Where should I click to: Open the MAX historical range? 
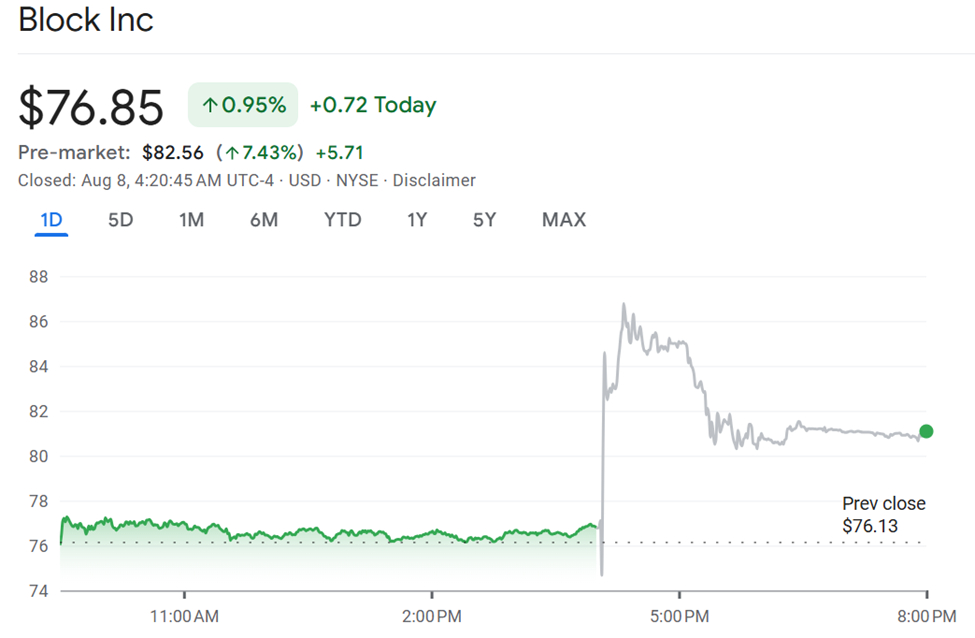563,220
